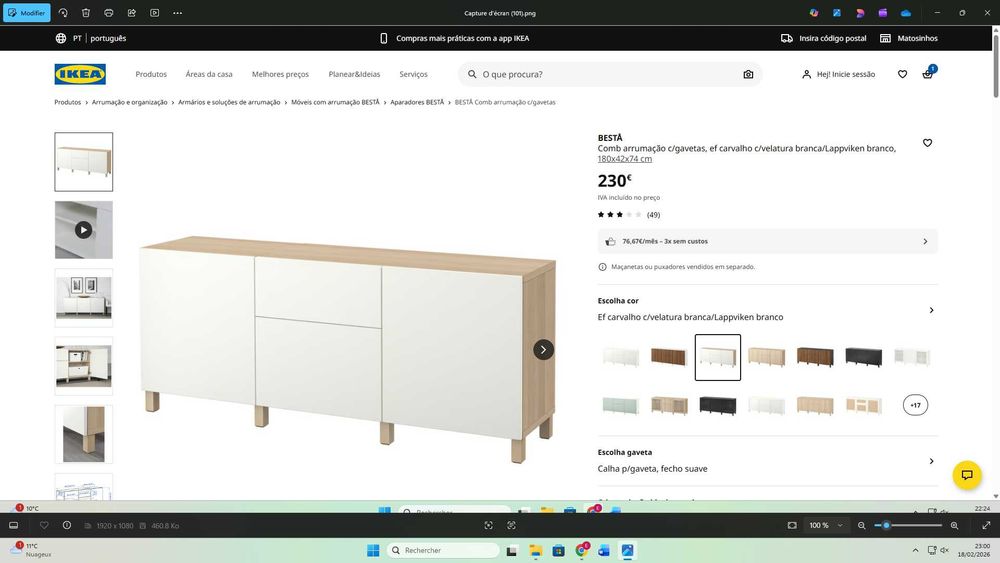
Task: Print the image using printer icon
Action: [108, 13]
